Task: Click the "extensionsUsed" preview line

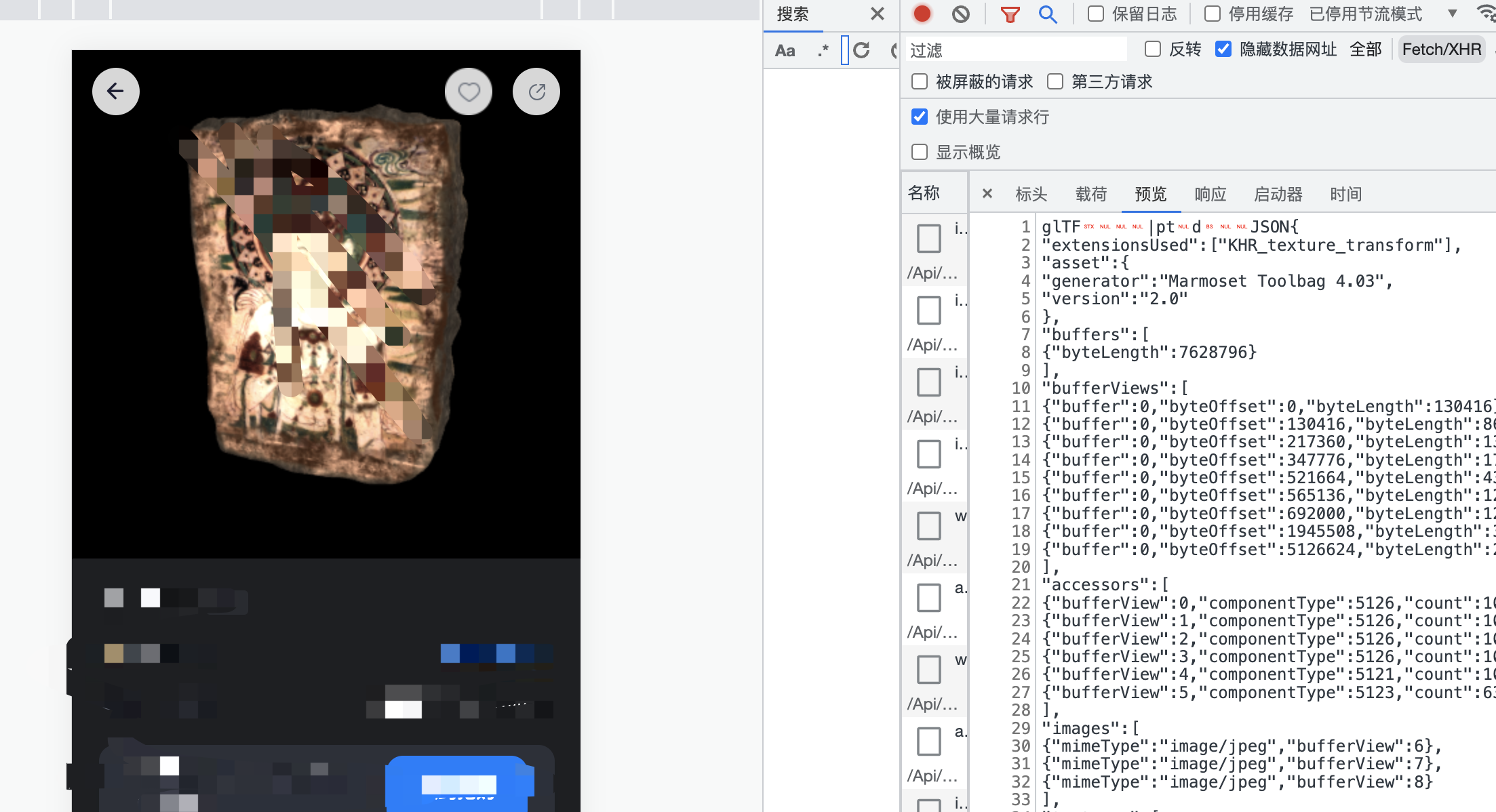Action: click(x=1251, y=245)
